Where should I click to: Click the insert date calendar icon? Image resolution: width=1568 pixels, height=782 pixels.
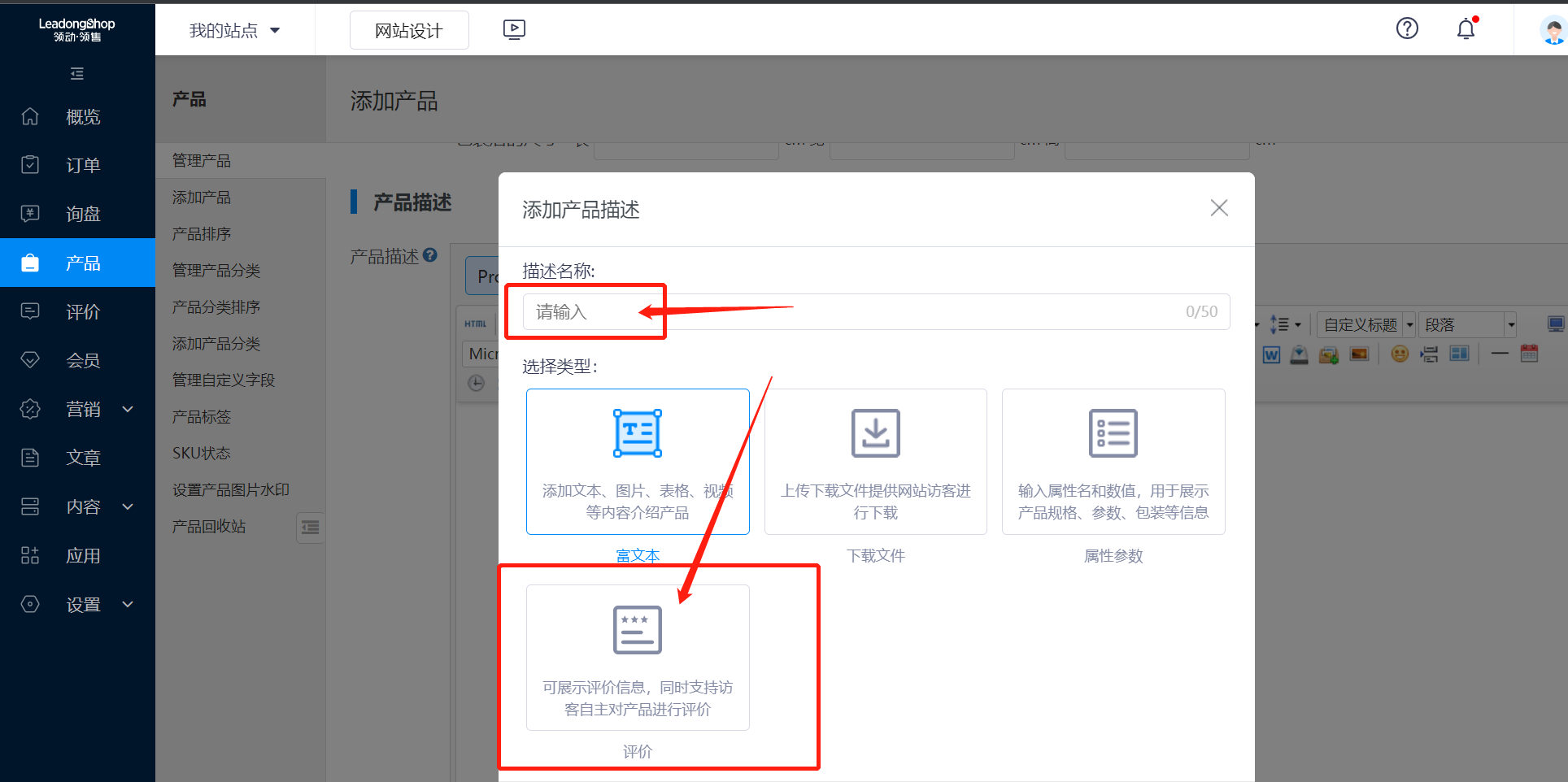pyautogui.click(x=1529, y=354)
